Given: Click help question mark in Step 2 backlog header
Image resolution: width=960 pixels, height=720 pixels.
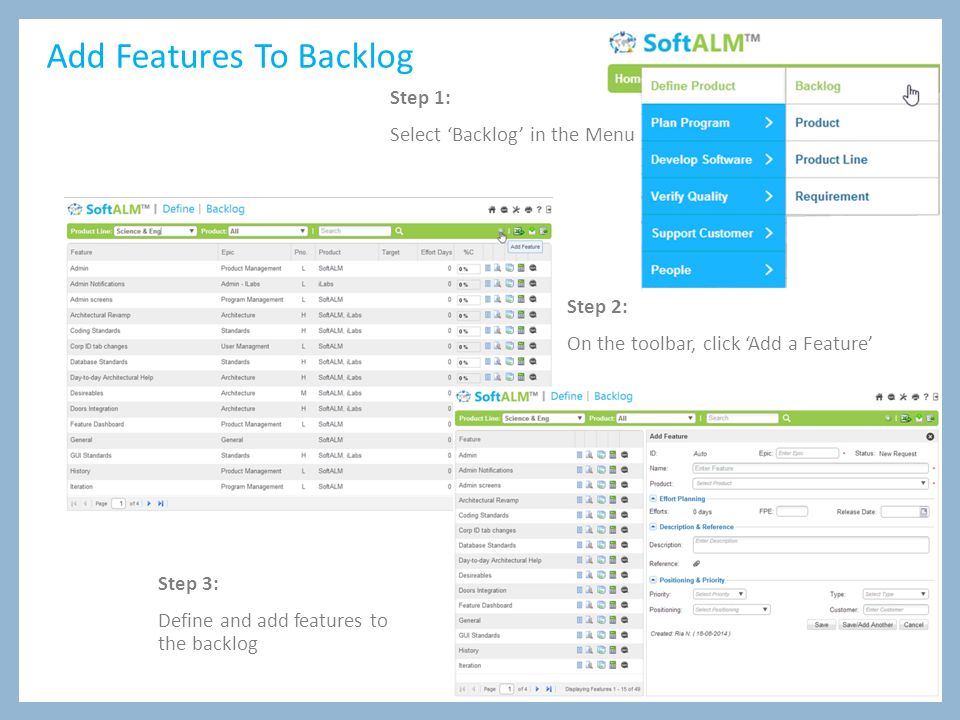Looking at the screenshot, I should coord(539,209).
